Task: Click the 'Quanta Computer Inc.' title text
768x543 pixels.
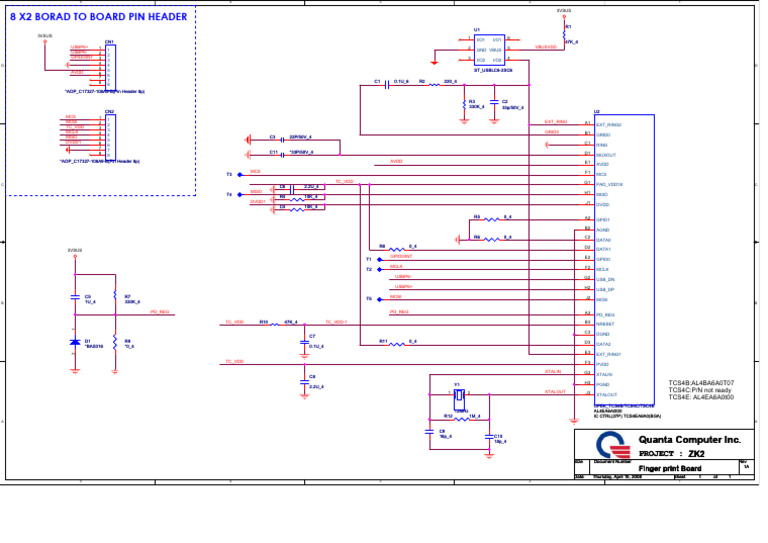Action: [690, 440]
